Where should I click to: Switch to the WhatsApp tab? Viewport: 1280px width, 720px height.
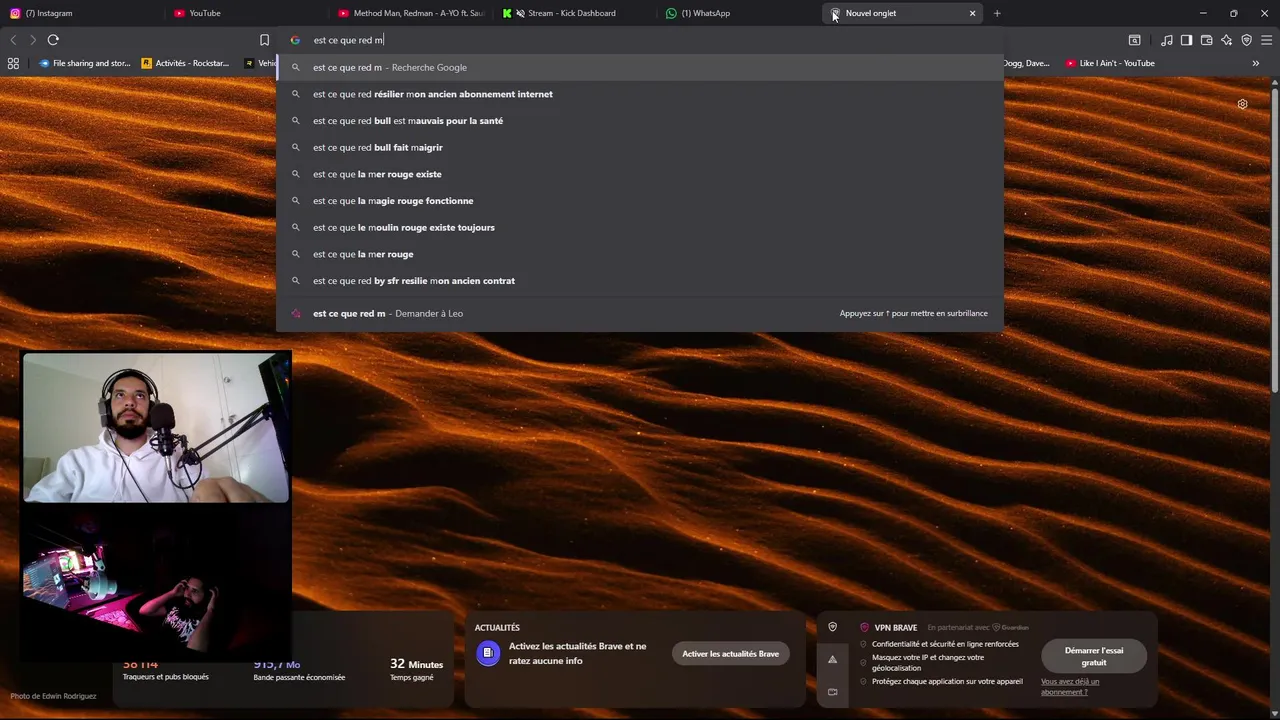[x=738, y=13]
